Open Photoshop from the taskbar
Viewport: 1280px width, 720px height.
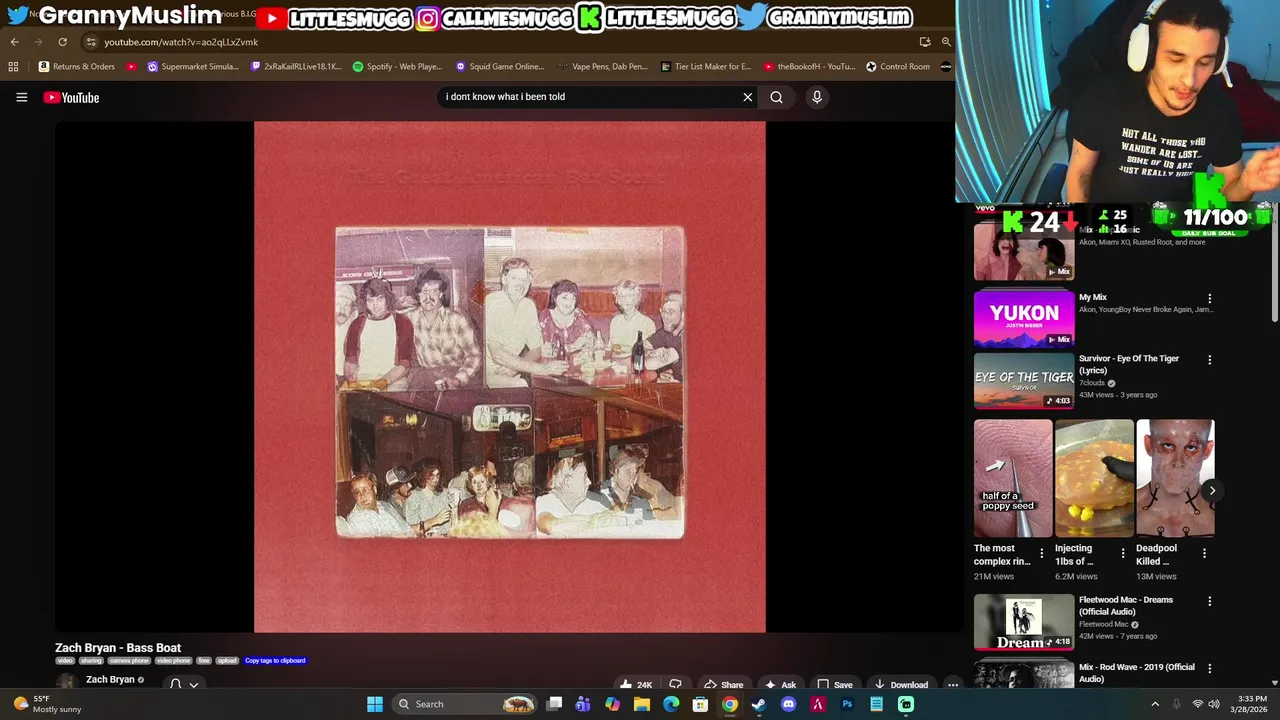point(847,704)
